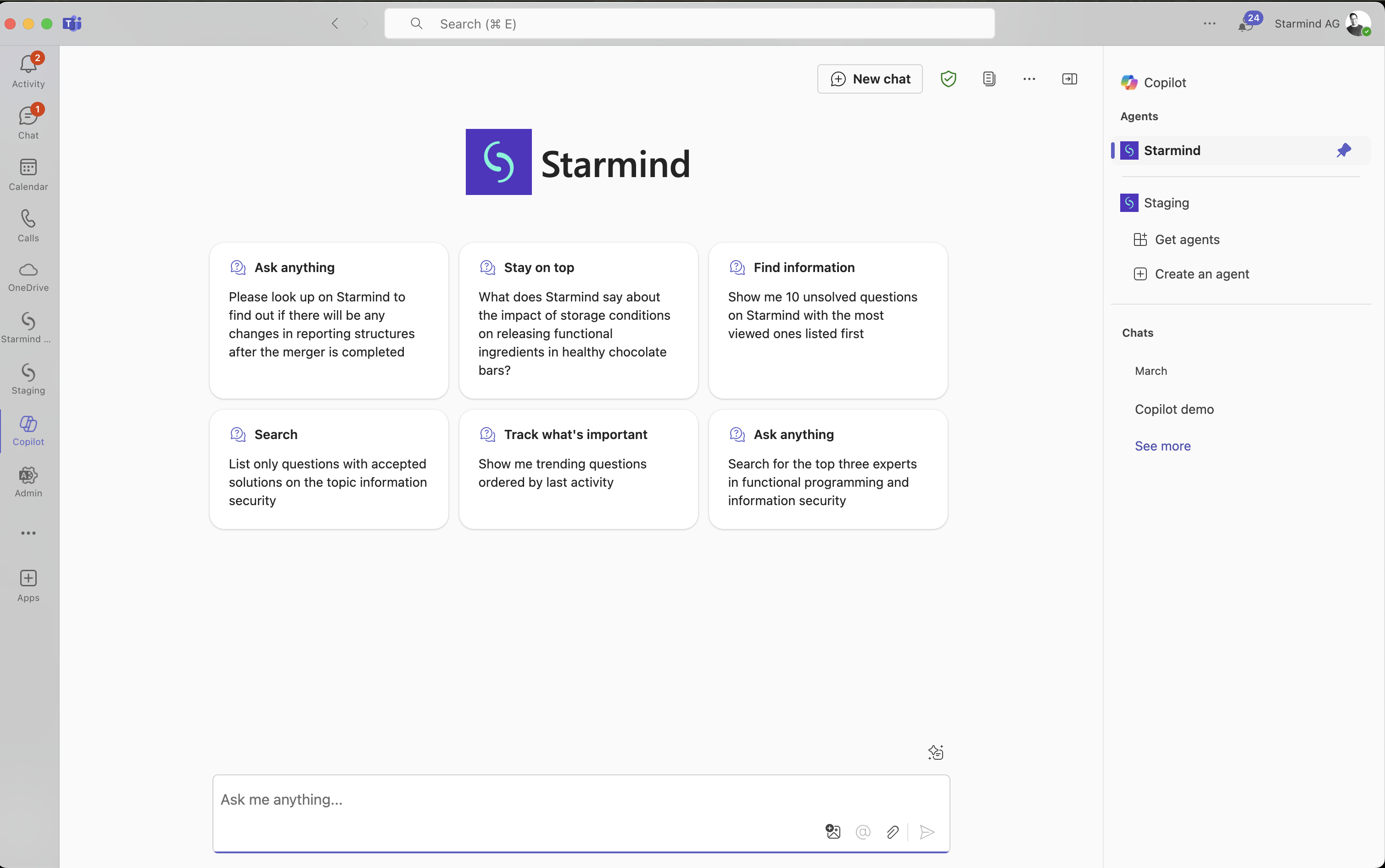Expand more apps ellipsis in the left rail
Screen dimensions: 1385x868
28,533
